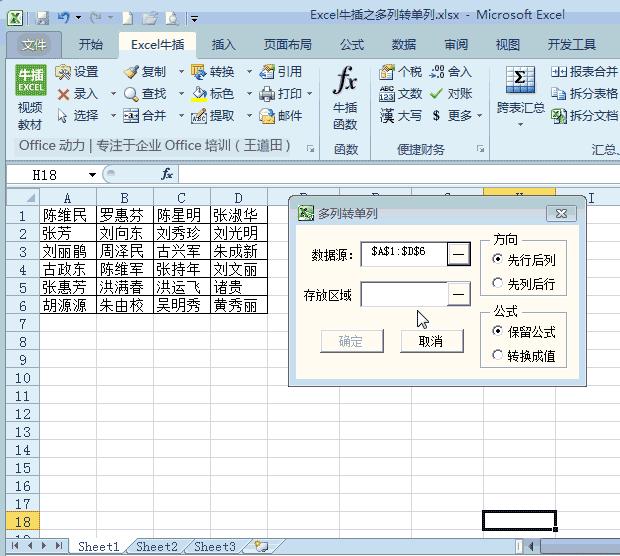
Task: Click the 取消 cancel button in dialog
Action: point(431,341)
